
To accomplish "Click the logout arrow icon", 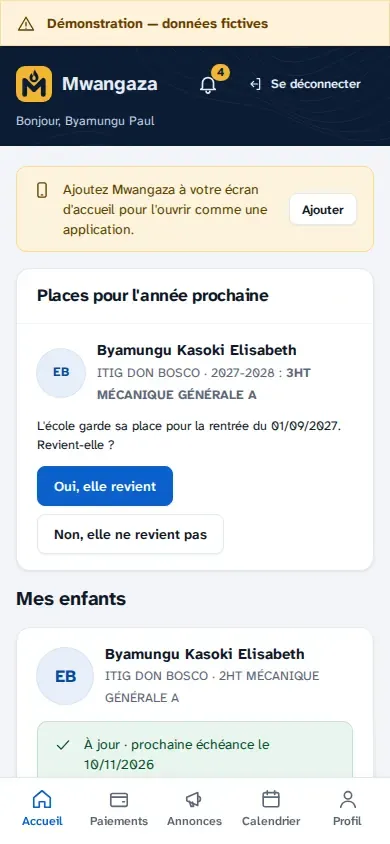I will (256, 84).
